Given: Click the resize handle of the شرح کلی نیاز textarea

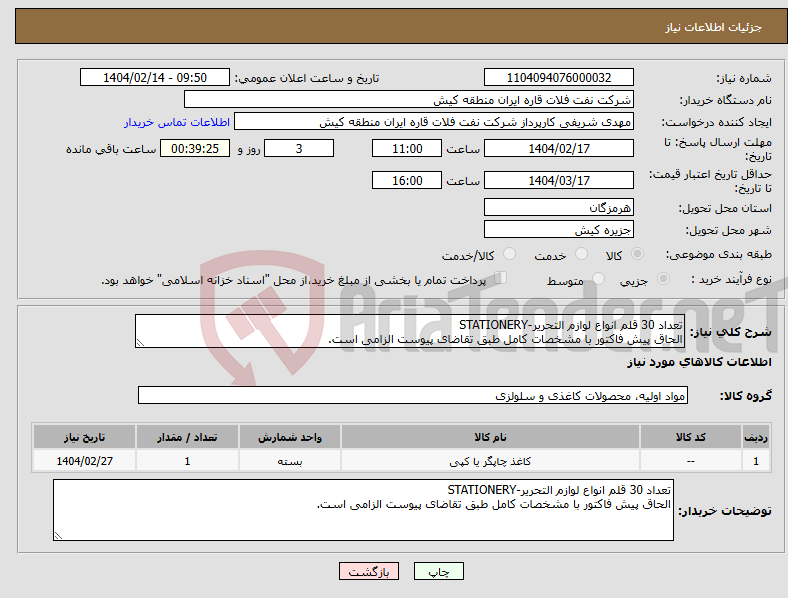Looking at the screenshot, I should click(x=140, y=343).
